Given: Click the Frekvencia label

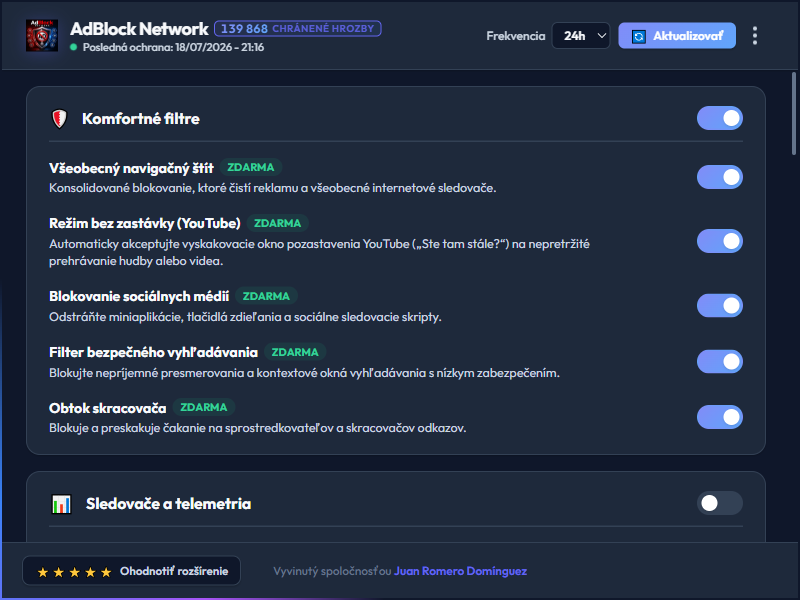Looking at the screenshot, I should point(515,36).
